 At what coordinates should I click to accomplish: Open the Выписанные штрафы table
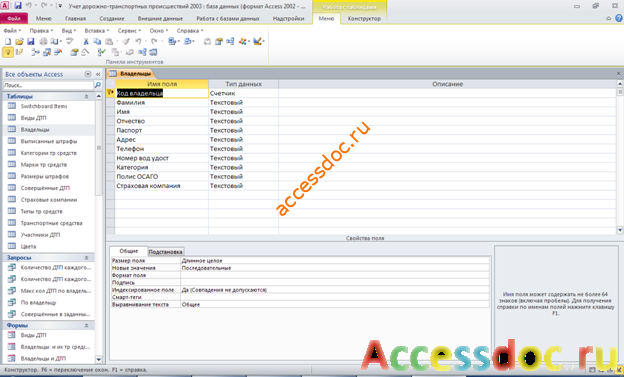(49, 141)
